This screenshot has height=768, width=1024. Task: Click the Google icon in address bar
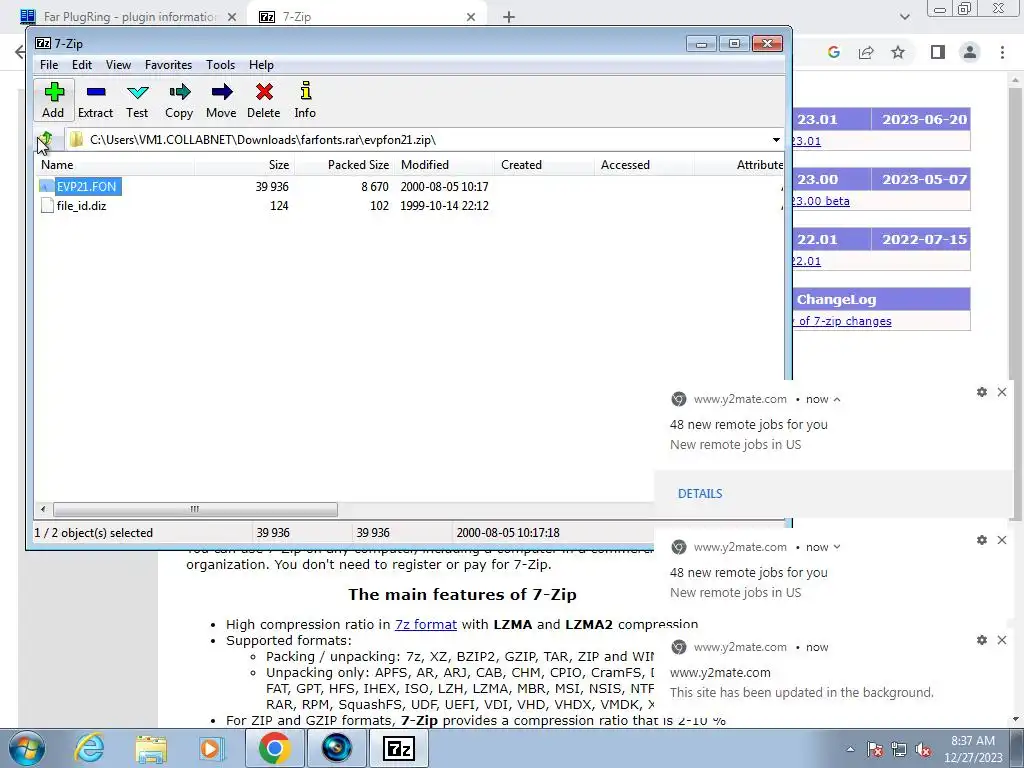(833, 52)
